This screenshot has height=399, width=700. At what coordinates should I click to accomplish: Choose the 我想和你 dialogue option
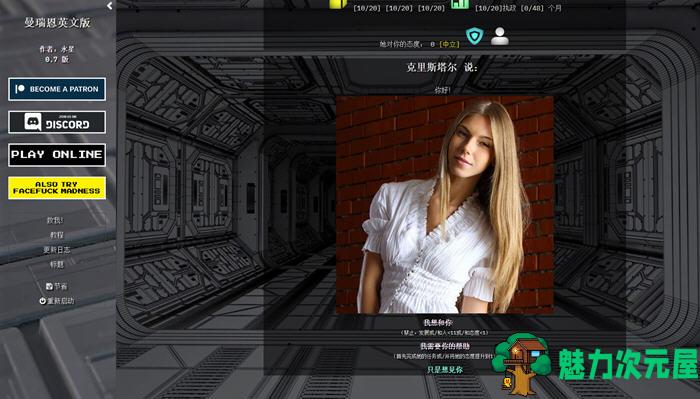pyautogui.click(x=438, y=322)
